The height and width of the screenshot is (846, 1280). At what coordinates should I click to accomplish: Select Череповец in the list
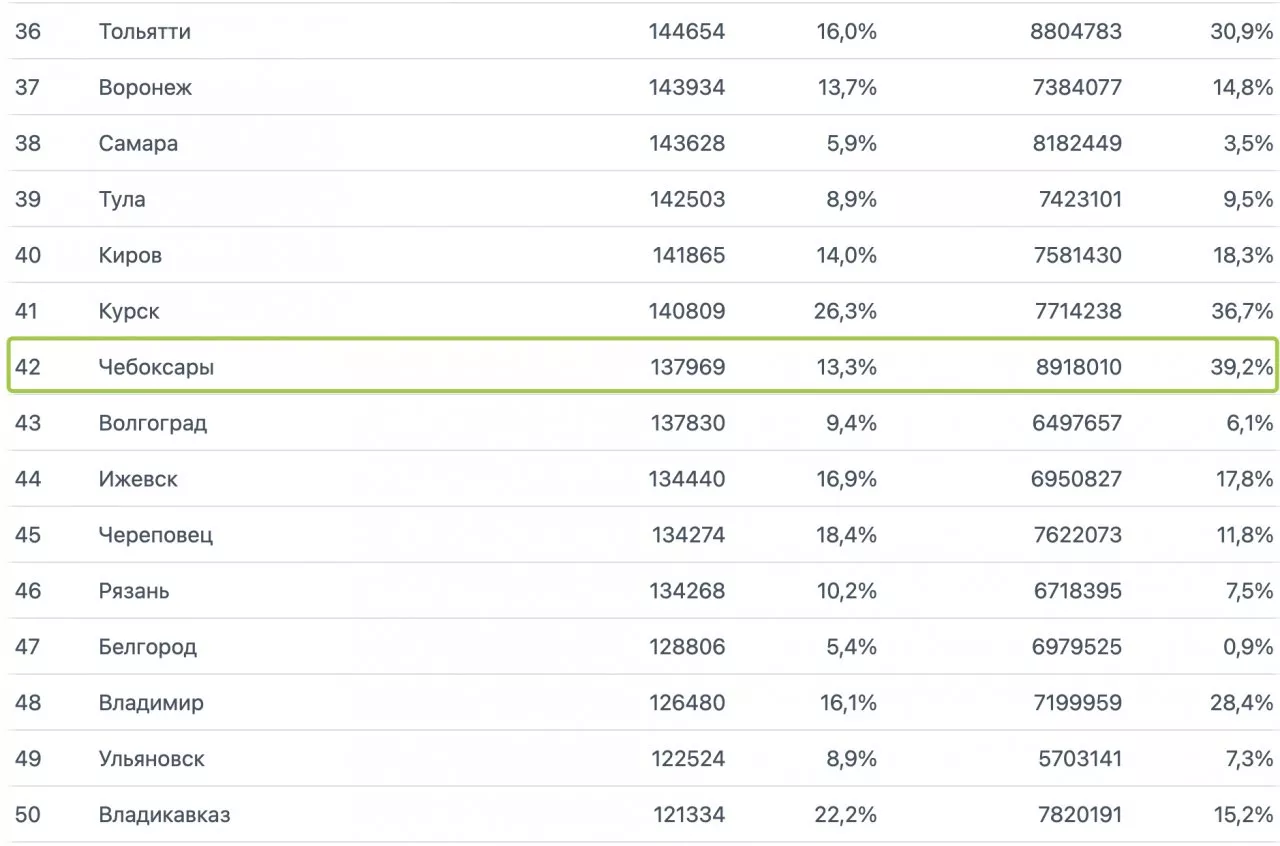156,536
